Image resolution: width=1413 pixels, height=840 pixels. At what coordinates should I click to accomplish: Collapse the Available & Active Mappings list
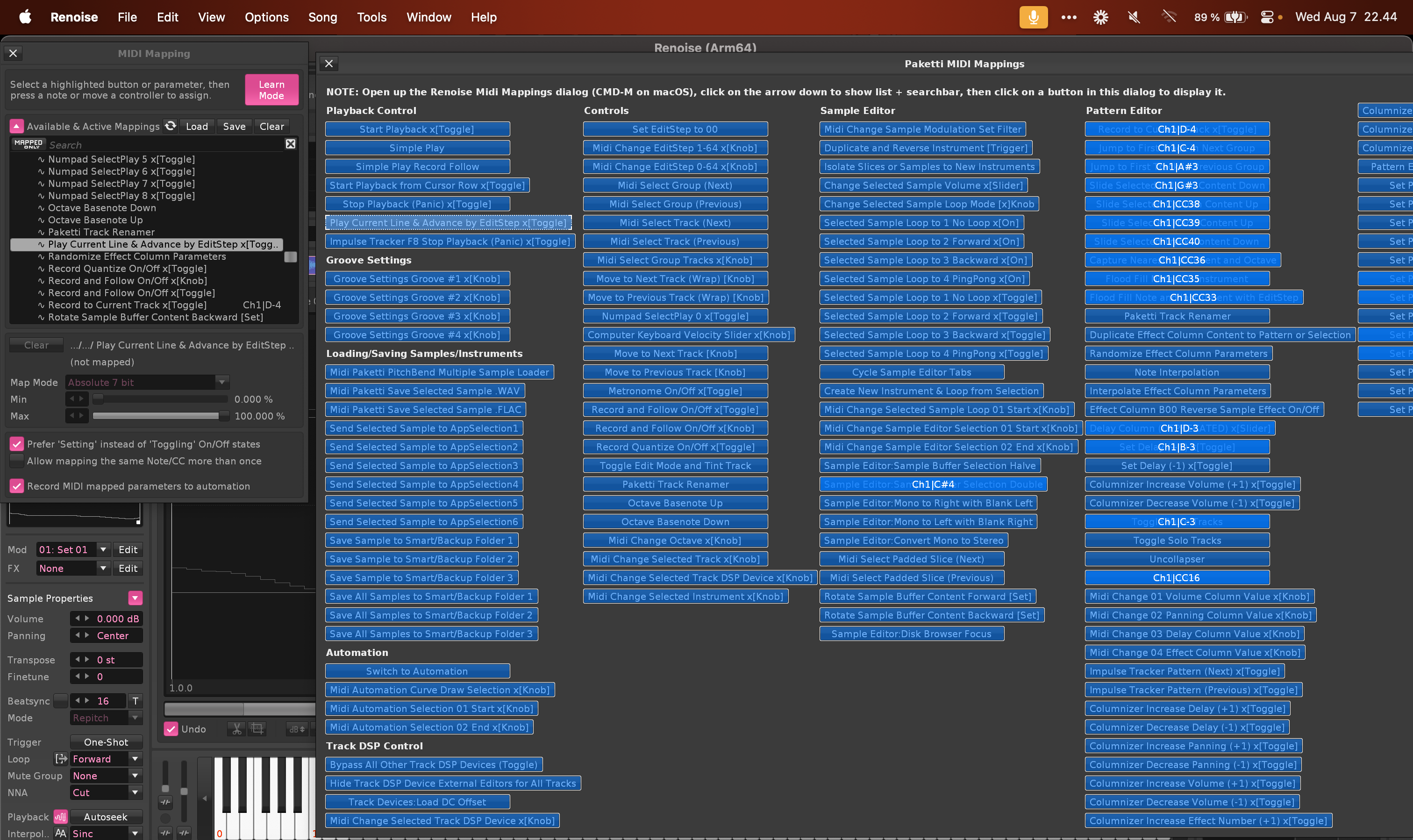(16, 126)
